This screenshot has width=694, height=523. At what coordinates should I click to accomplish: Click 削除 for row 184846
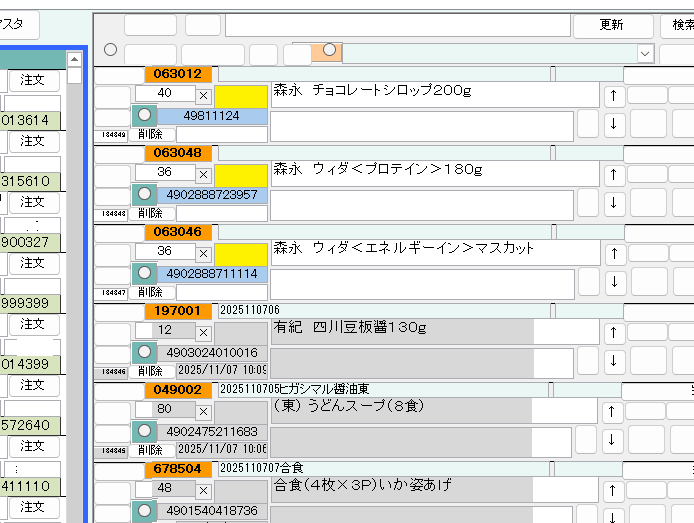[151, 371]
